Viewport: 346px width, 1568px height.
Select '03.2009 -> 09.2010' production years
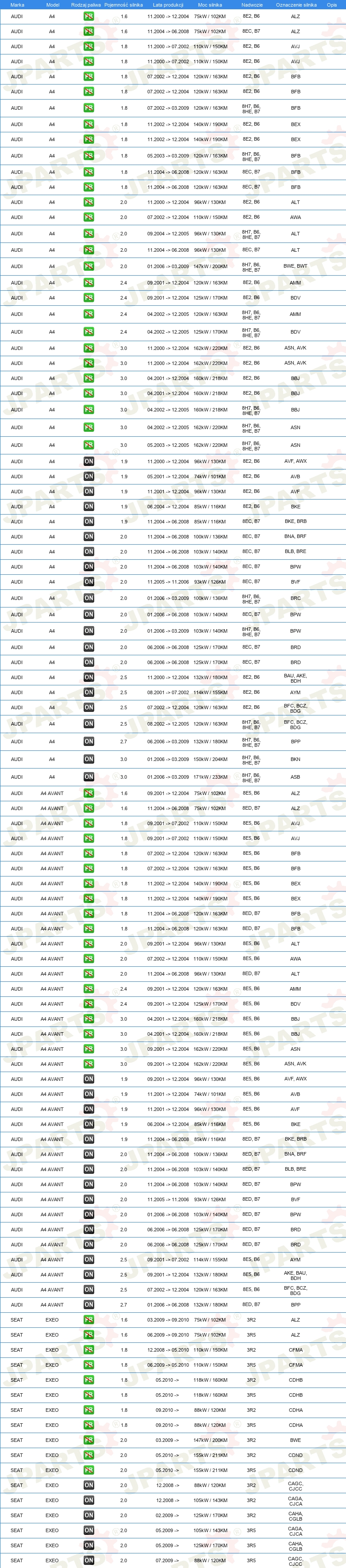[x=168, y=1320]
